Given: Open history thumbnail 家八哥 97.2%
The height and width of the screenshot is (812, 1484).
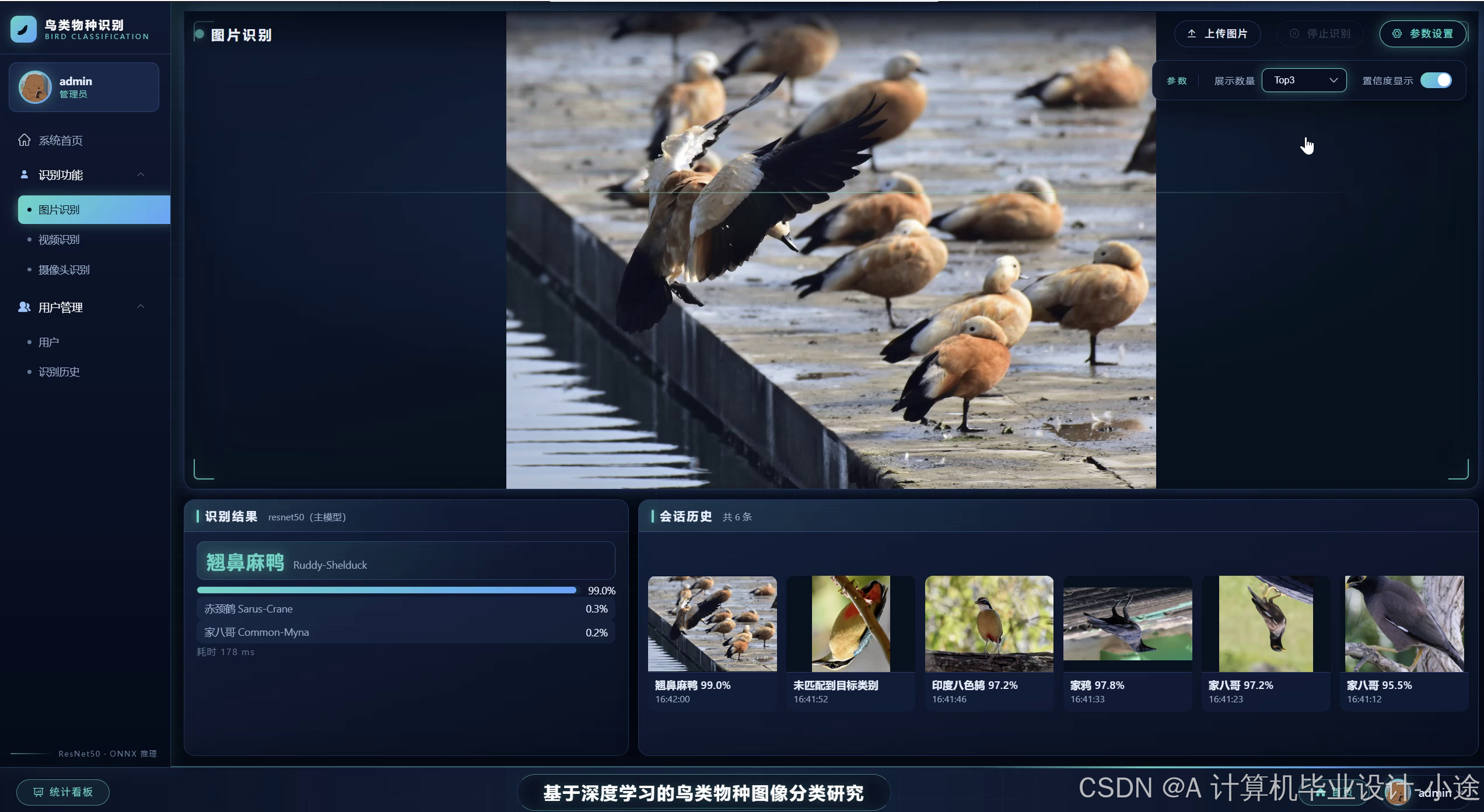Looking at the screenshot, I should click(x=1266, y=643).
